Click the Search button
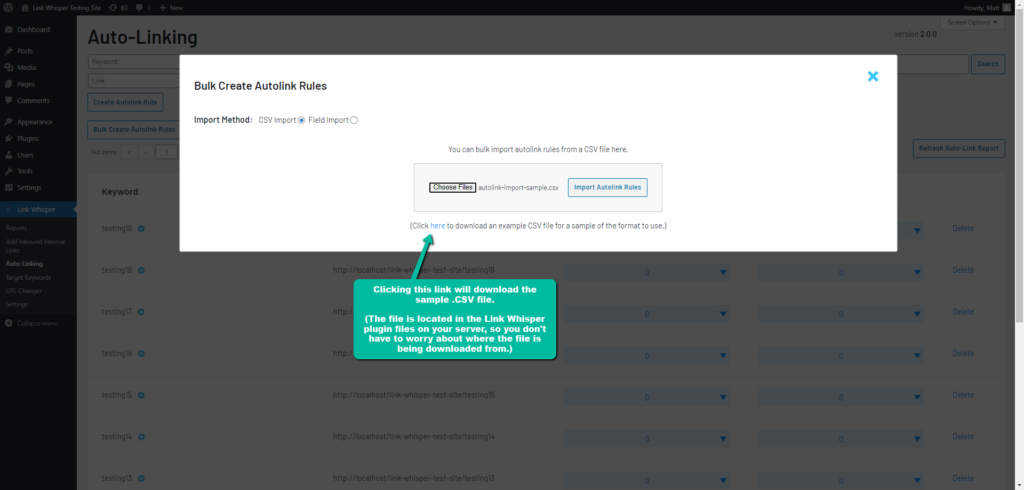The height and width of the screenshot is (490, 1024). coord(988,64)
